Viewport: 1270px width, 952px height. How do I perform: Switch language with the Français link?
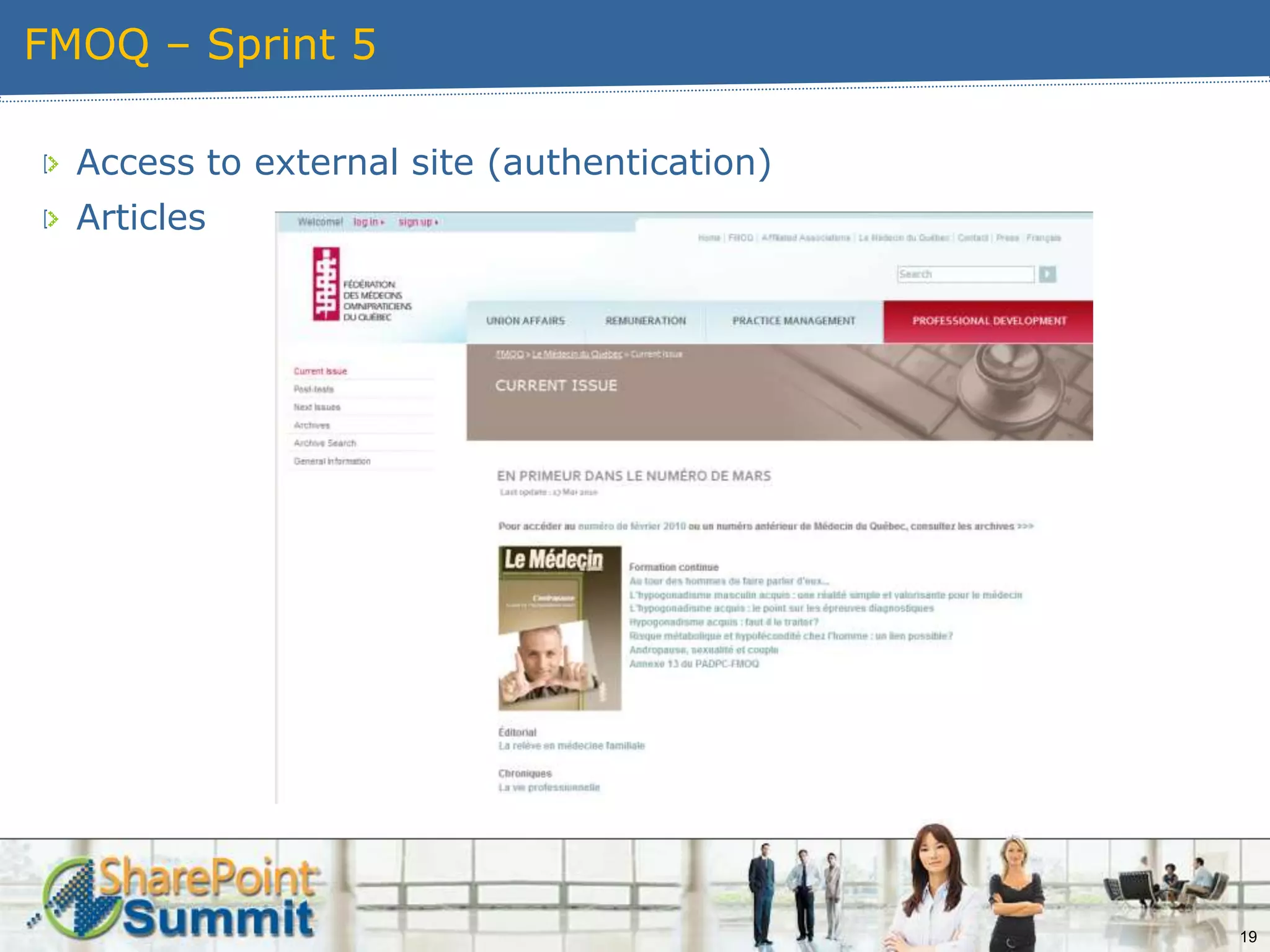coord(1044,238)
